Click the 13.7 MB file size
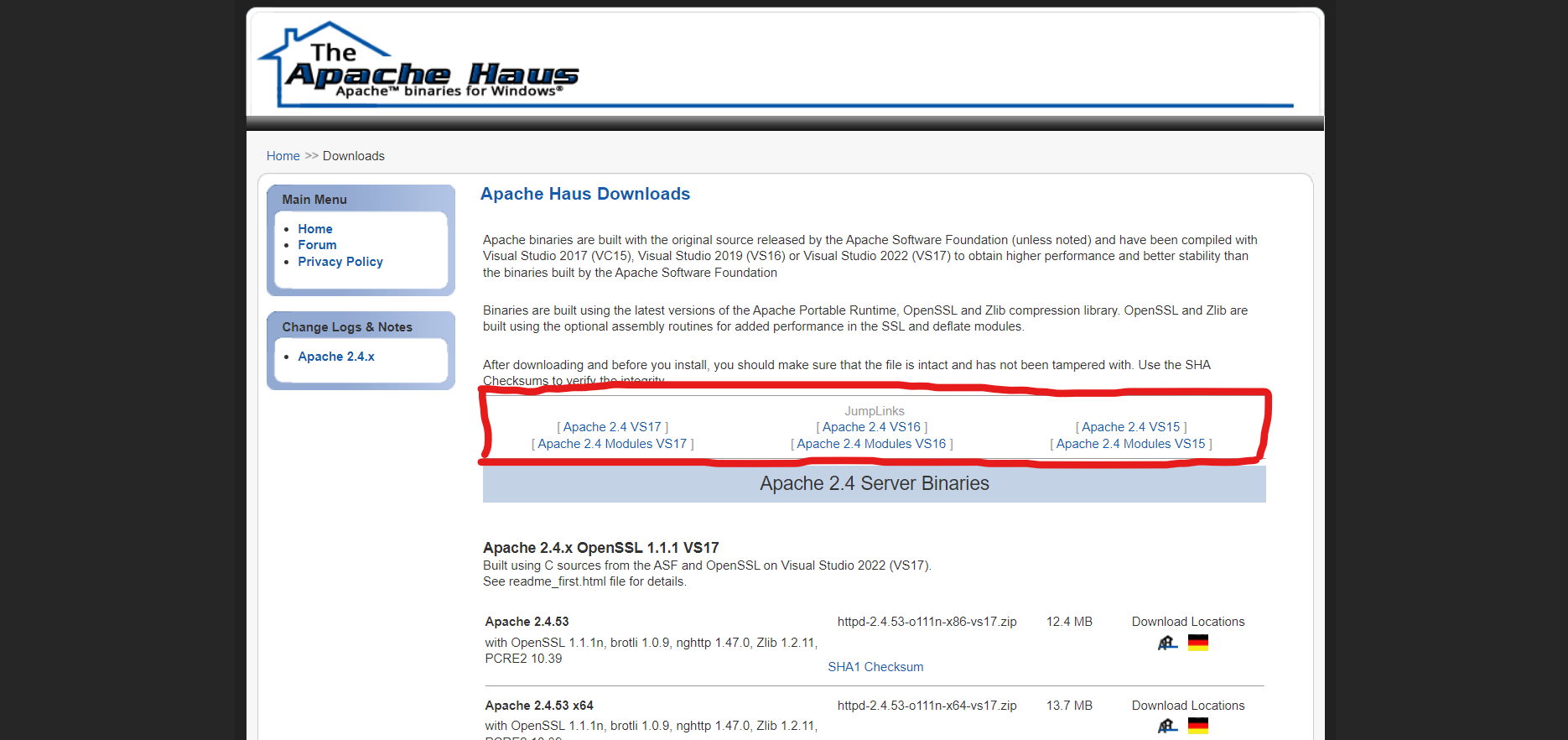 coord(1069,706)
